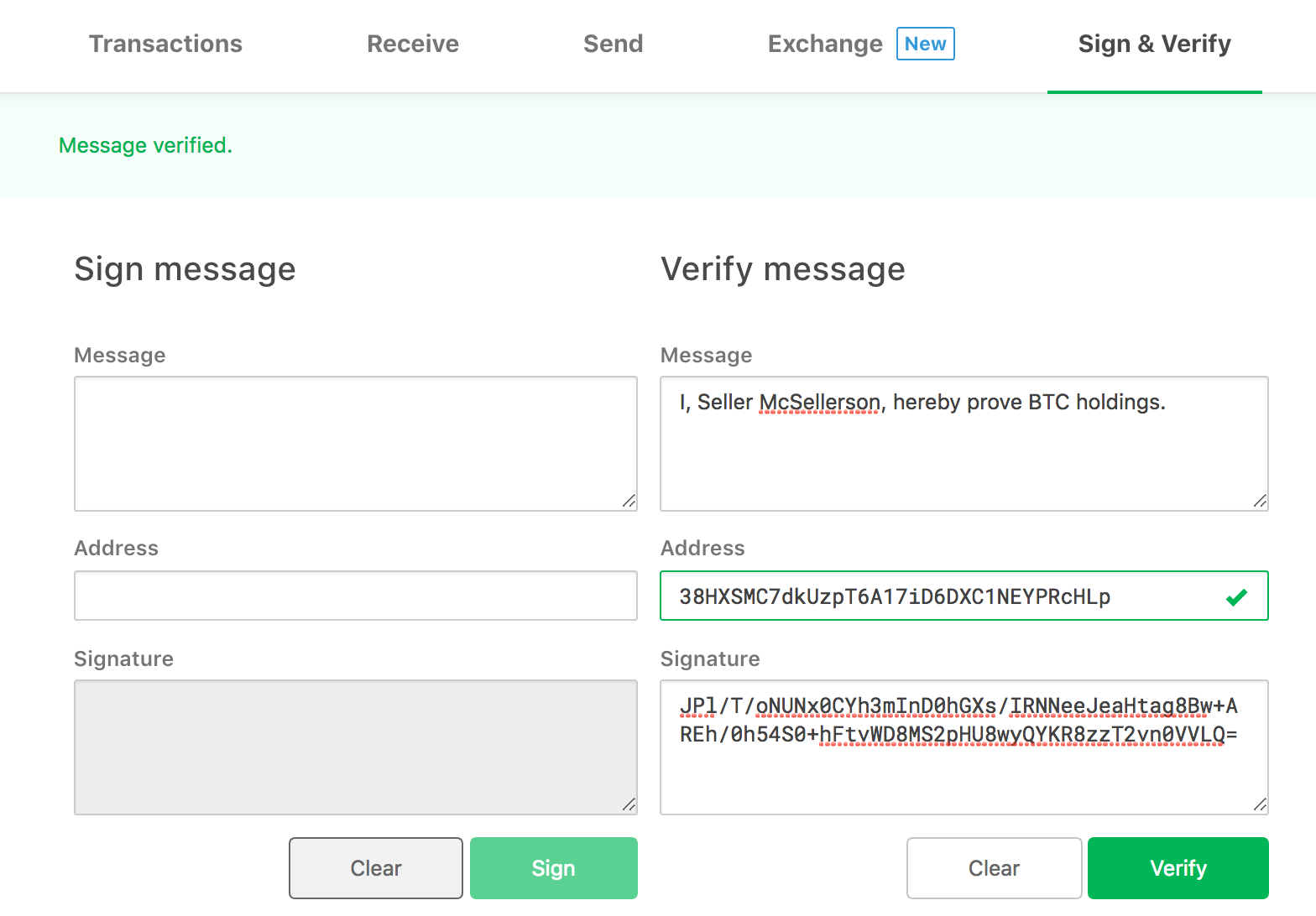Open the Transactions tab
The image size is (1316, 916).
[165, 44]
